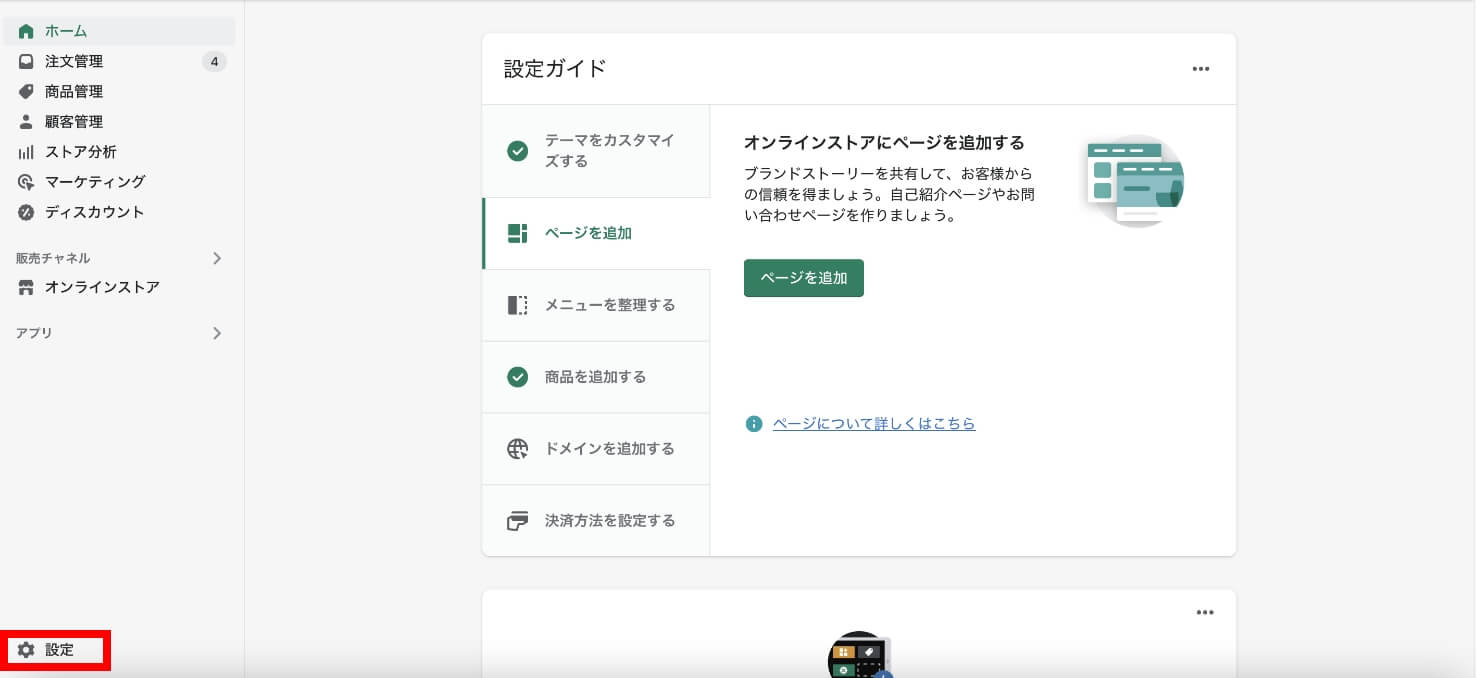Open 商品管理 via the tag icon
The width and height of the screenshot is (1476, 678).
coord(24,91)
